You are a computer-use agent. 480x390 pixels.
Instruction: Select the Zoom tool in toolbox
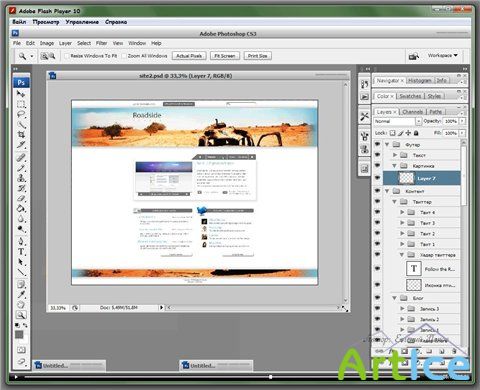[21, 315]
